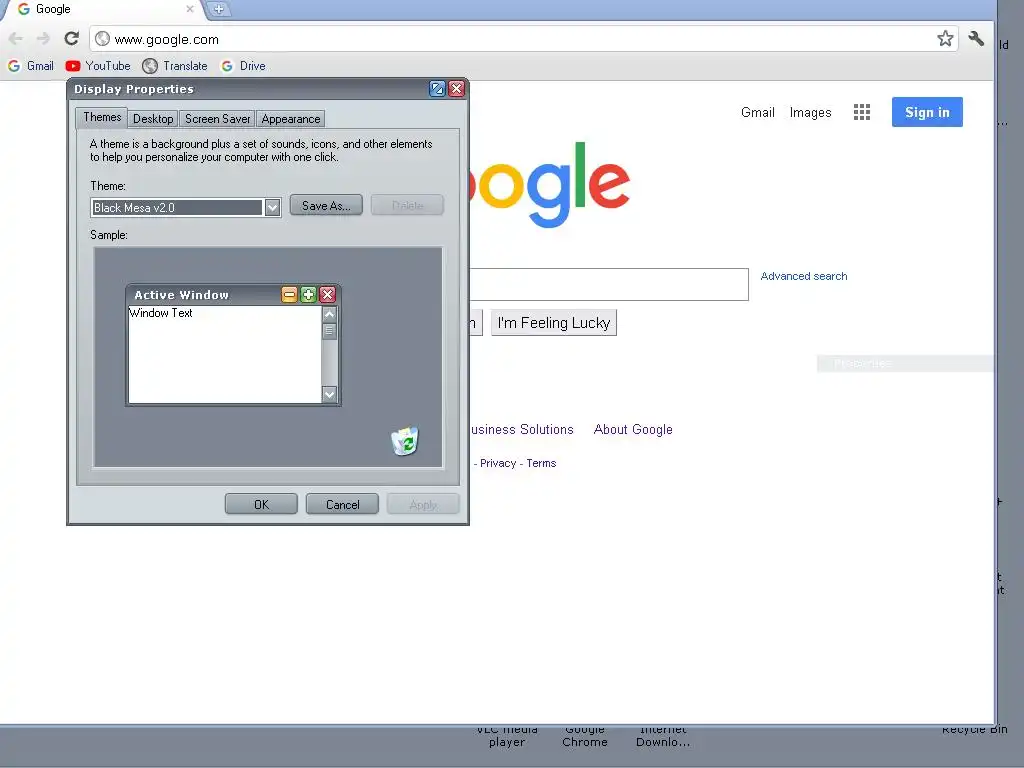Click the help icon in the Display Properties title bar
Screen dimensions: 1024x768
[x=437, y=89]
